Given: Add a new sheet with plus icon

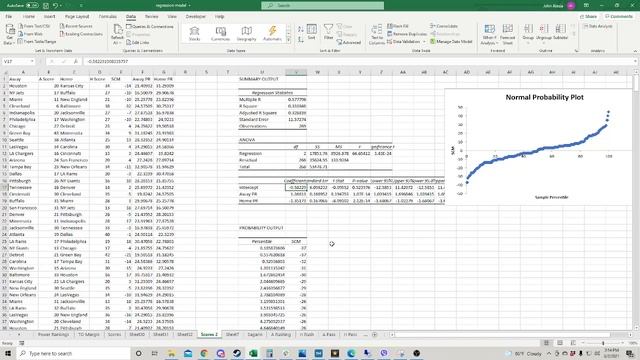Looking at the screenshot, I should [375, 334].
